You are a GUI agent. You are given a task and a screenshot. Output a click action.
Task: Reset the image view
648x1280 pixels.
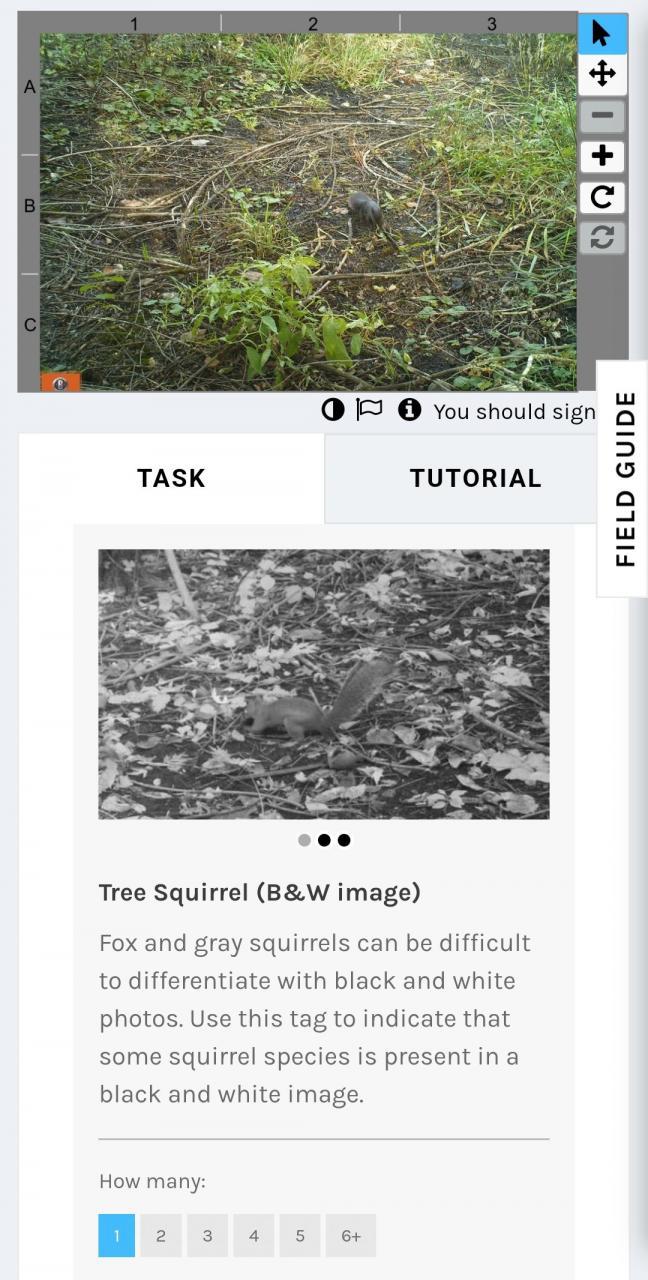point(602,238)
